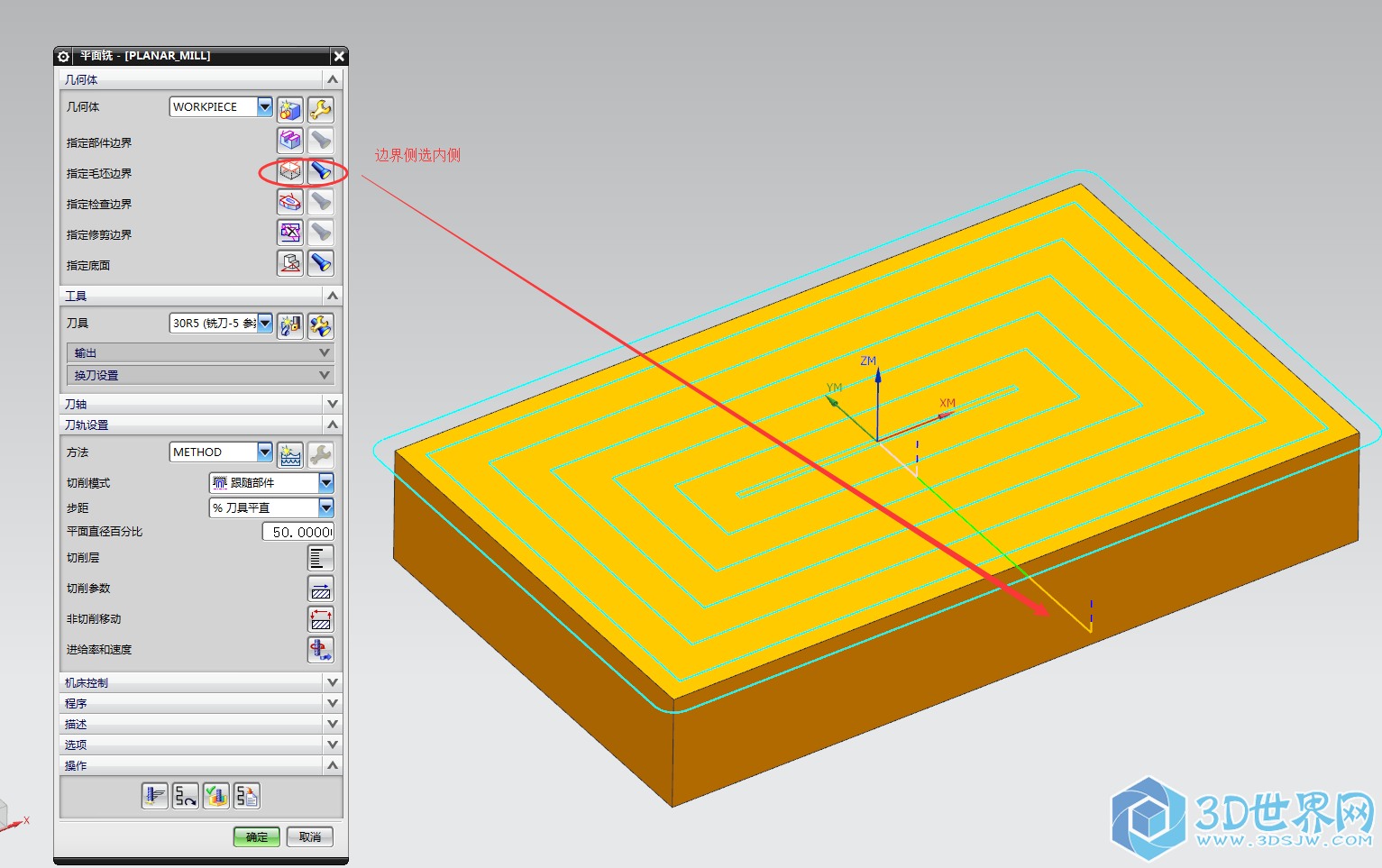Screen dimensions: 1382x868
Task: Open the cut pattern (切削模式) dropdown
Action: point(325,483)
